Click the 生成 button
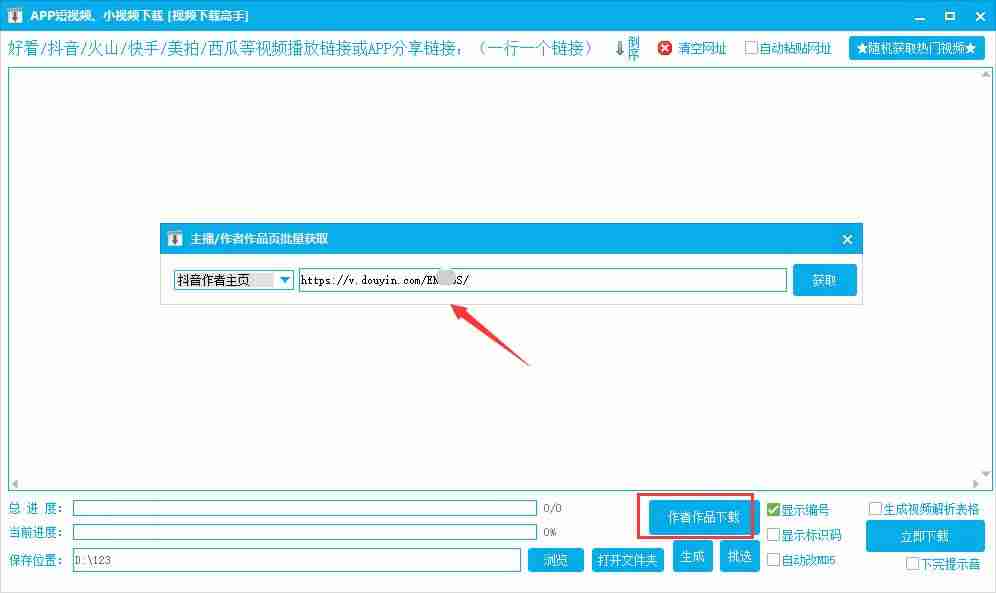996x593 pixels. click(692, 557)
